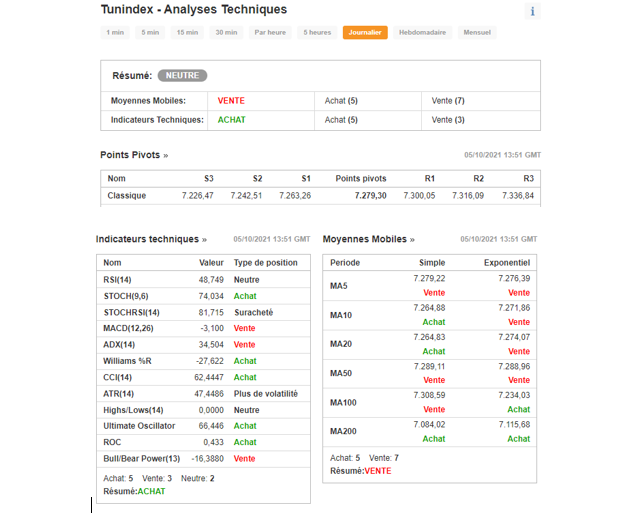Open the Moyennes Mobiles heading link

pyautogui.click(x=368, y=239)
